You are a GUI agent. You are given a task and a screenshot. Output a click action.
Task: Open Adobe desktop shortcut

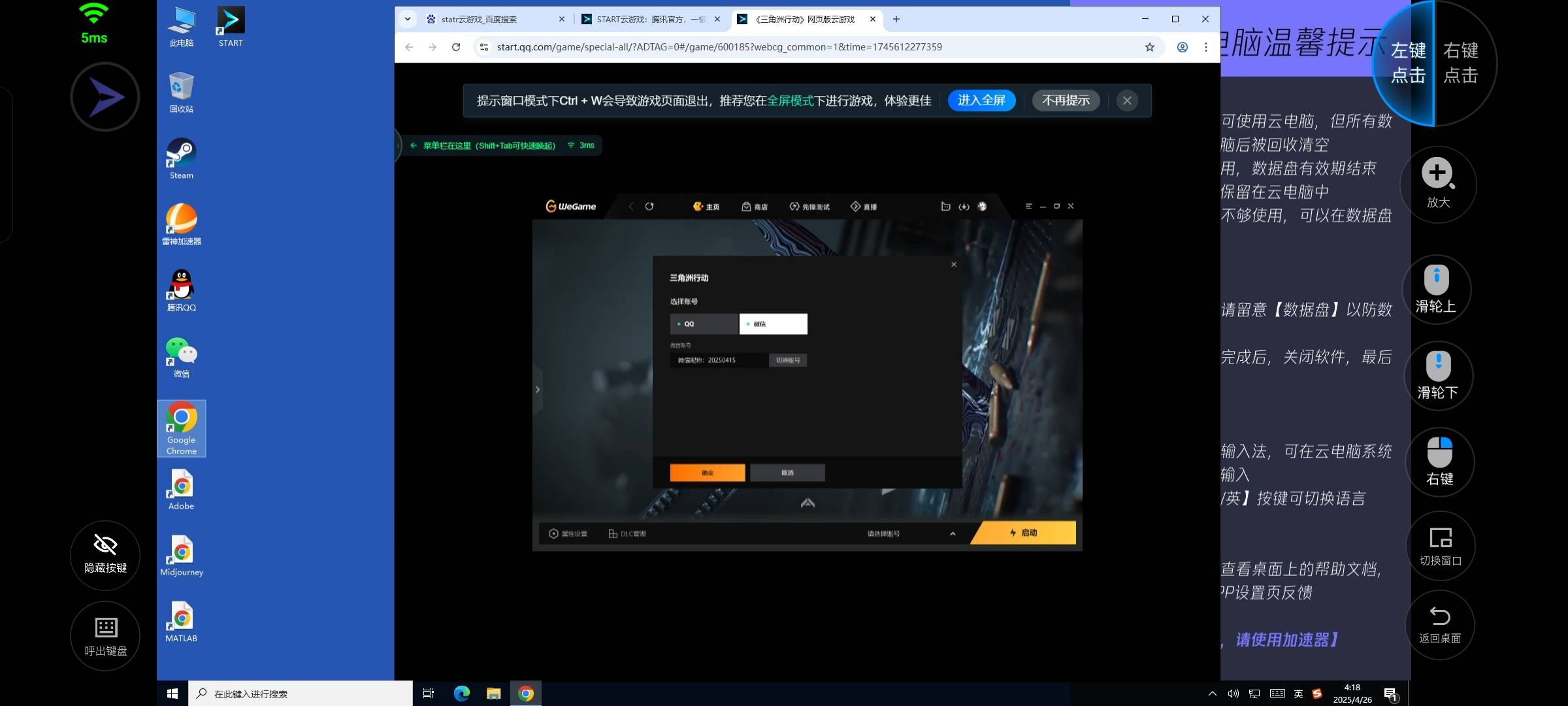click(182, 490)
